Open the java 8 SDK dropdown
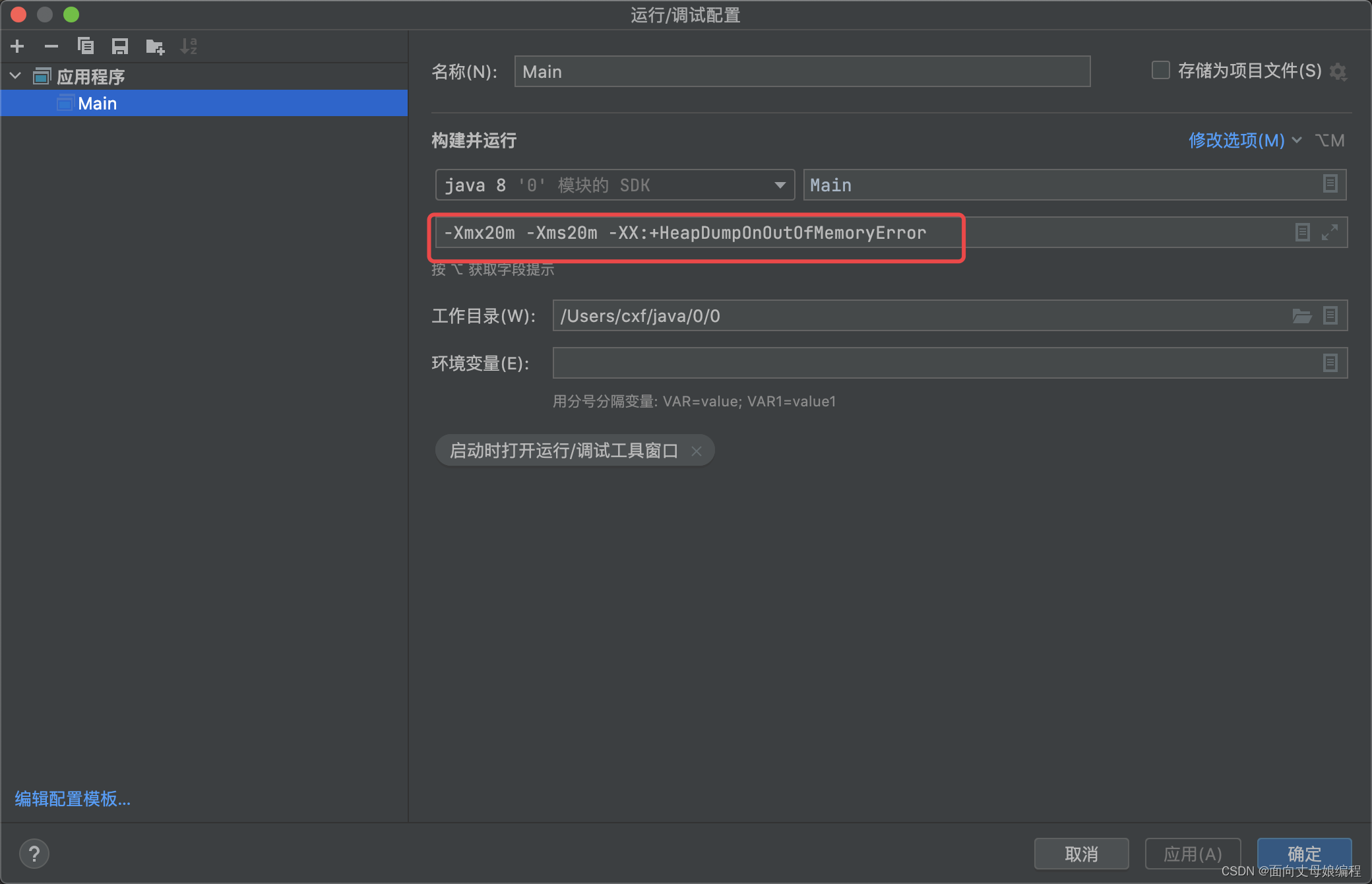The width and height of the screenshot is (1372, 884). (x=615, y=185)
